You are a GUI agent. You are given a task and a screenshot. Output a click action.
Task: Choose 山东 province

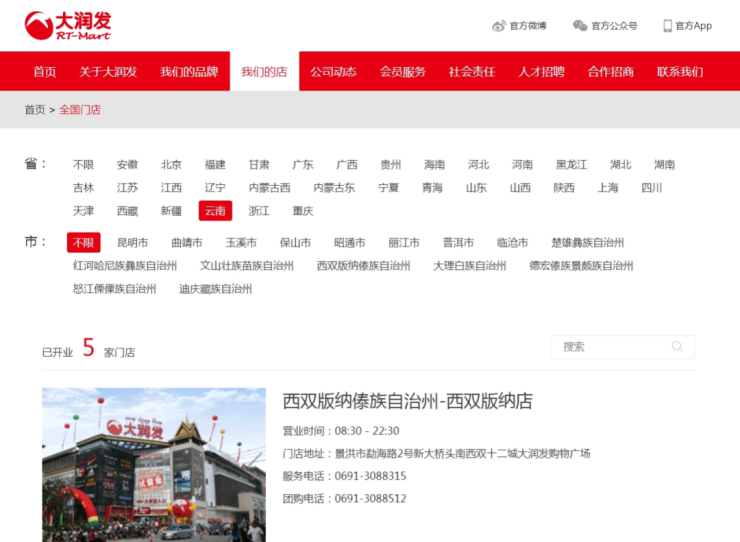[x=476, y=188]
